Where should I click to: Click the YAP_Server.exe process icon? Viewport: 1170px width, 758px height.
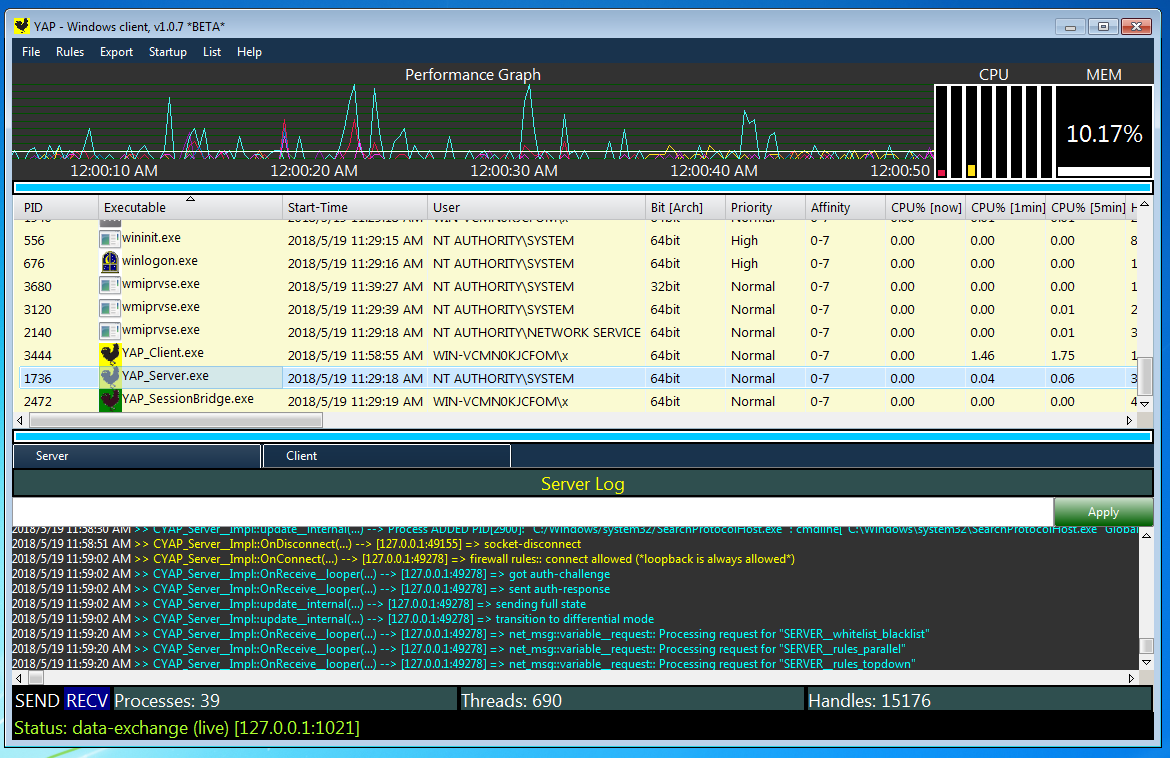[x=110, y=378]
